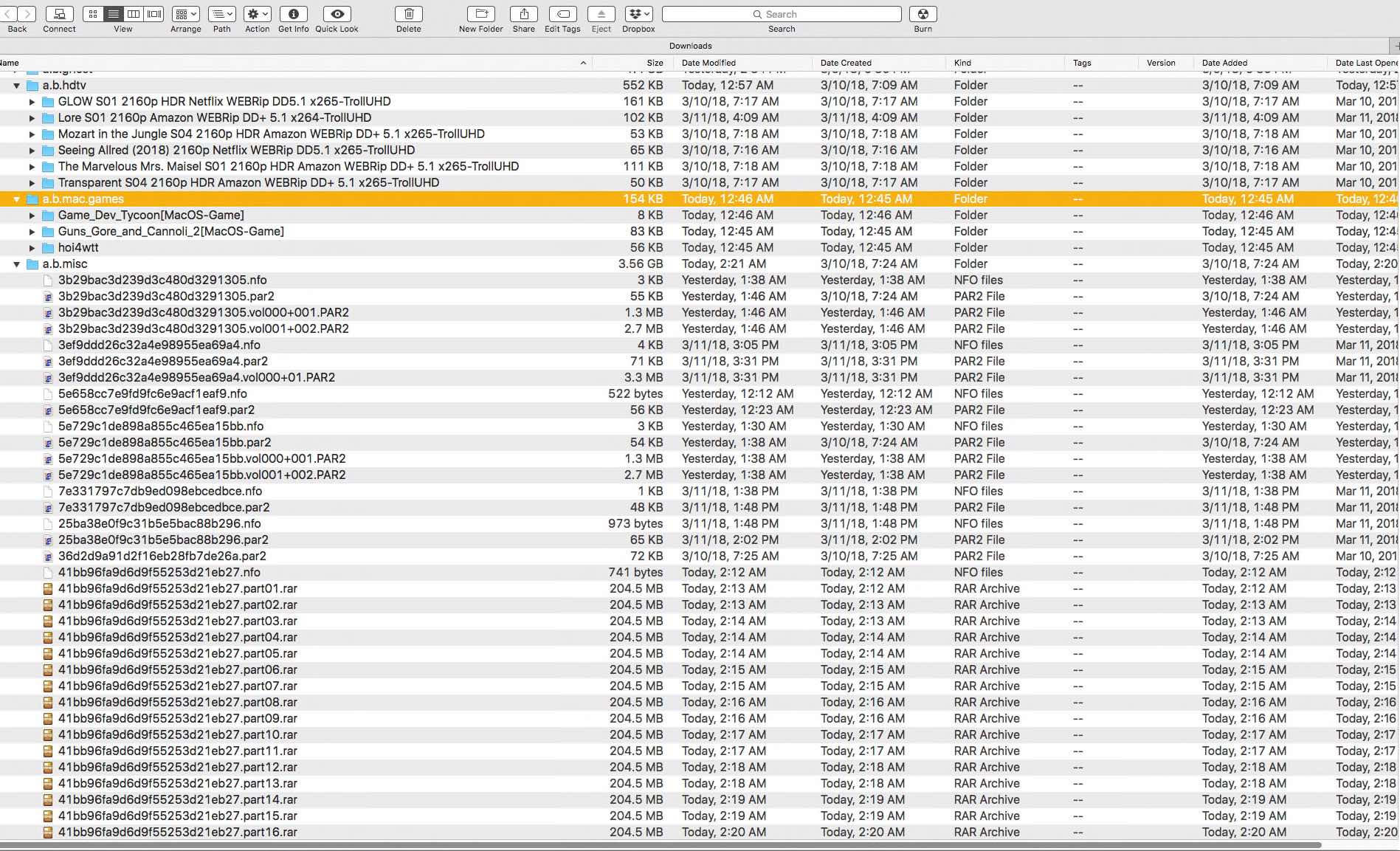Expand the Seeing Allred (2018) folder
This screenshot has height=851, width=1400.
pyautogui.click(x=32, y=151)
